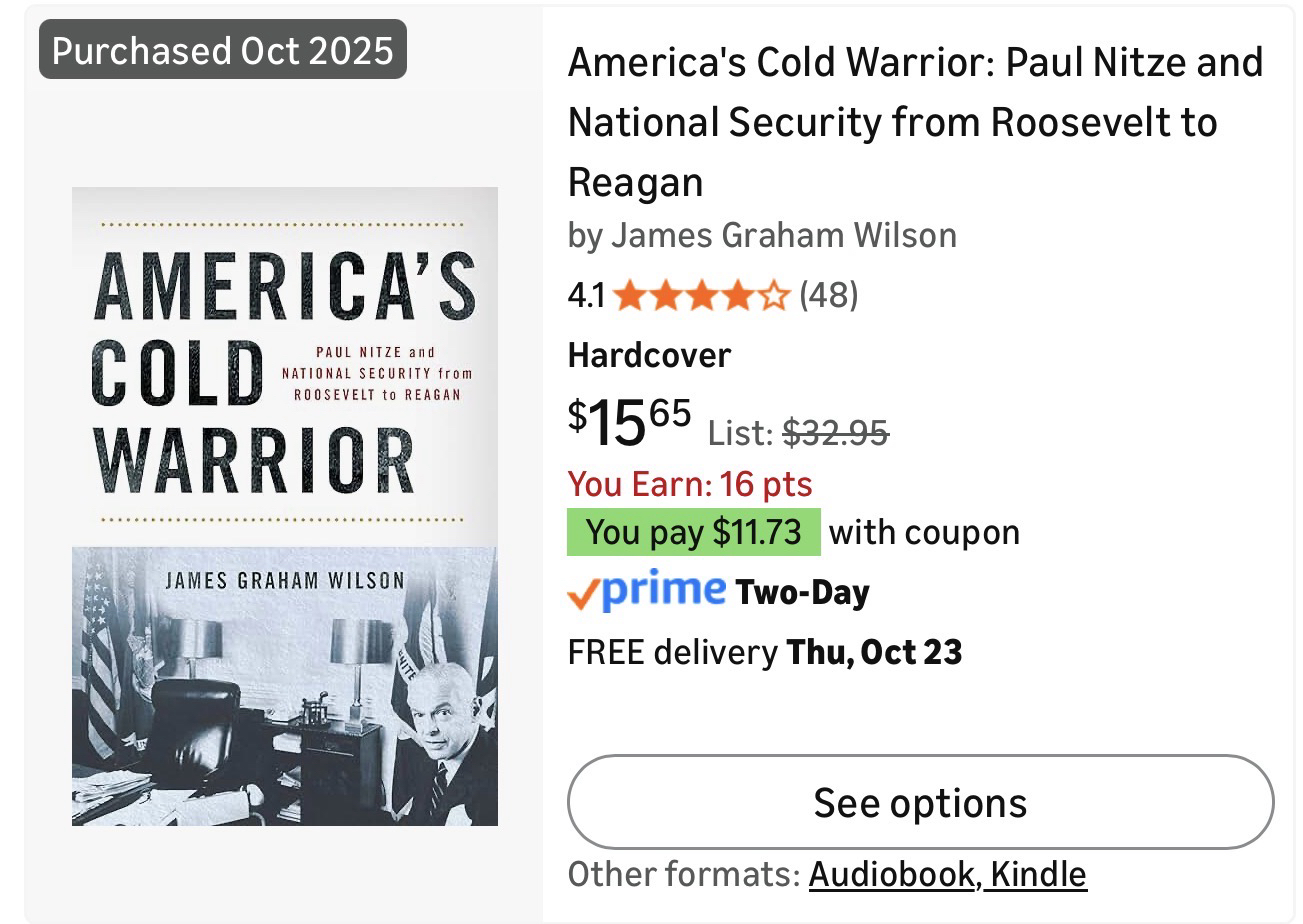This screenshot has height=924, width=1303.
Task: Click the $15.65 price
Action: [x=629, y=421]
